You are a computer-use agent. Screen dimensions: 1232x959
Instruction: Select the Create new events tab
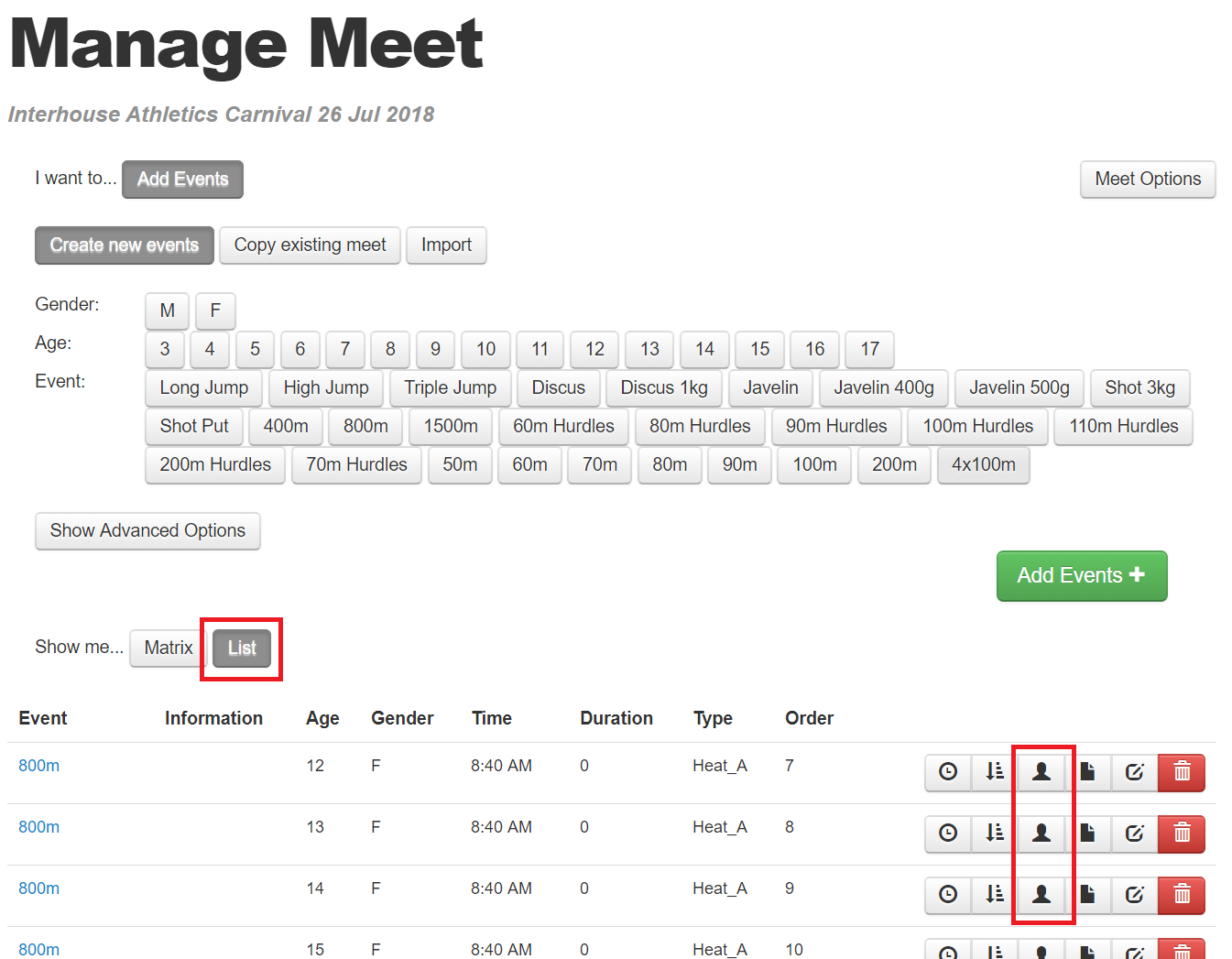pyautogui.click(x=125, y=245)
